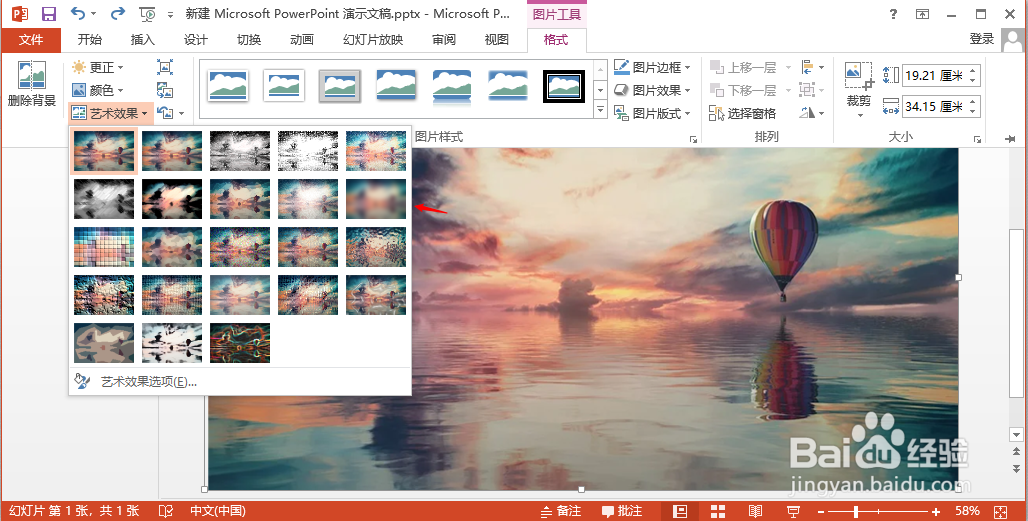Apply the blur artistic effect thumbnail

[x=376, y=199]
